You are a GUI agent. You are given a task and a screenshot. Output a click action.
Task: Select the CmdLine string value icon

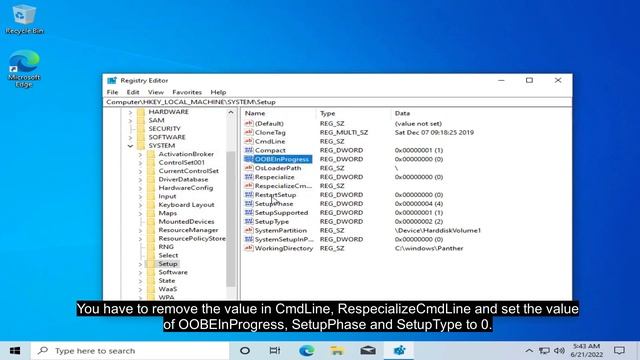pos(249,141)
